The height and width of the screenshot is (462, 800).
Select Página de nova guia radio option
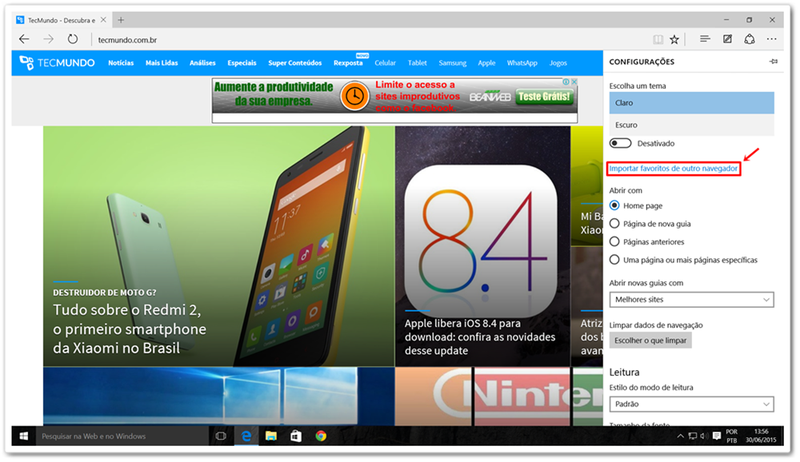pyautogui.click(x=615, y=224)
